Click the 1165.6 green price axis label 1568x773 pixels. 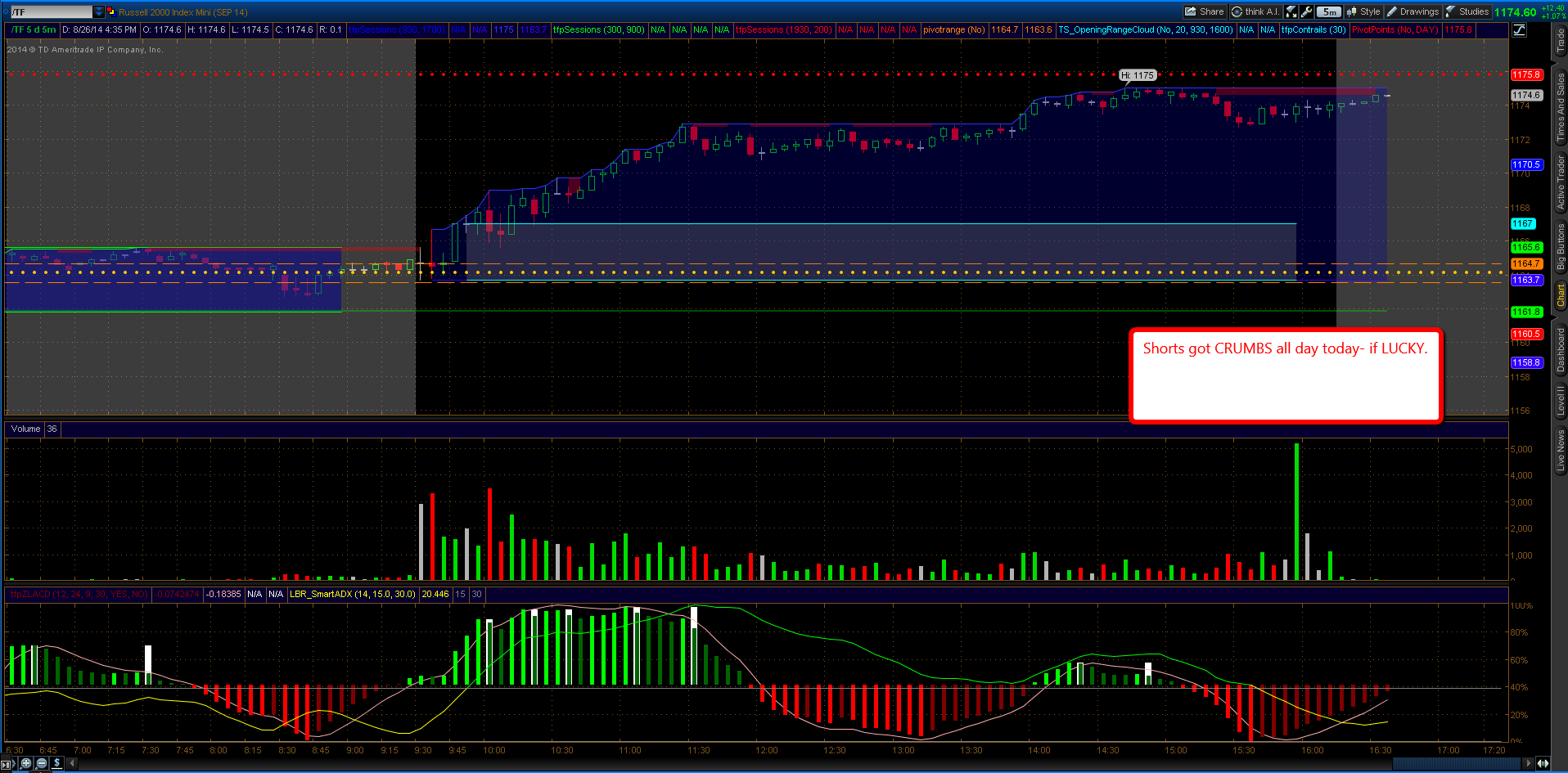click(1526, 247)
